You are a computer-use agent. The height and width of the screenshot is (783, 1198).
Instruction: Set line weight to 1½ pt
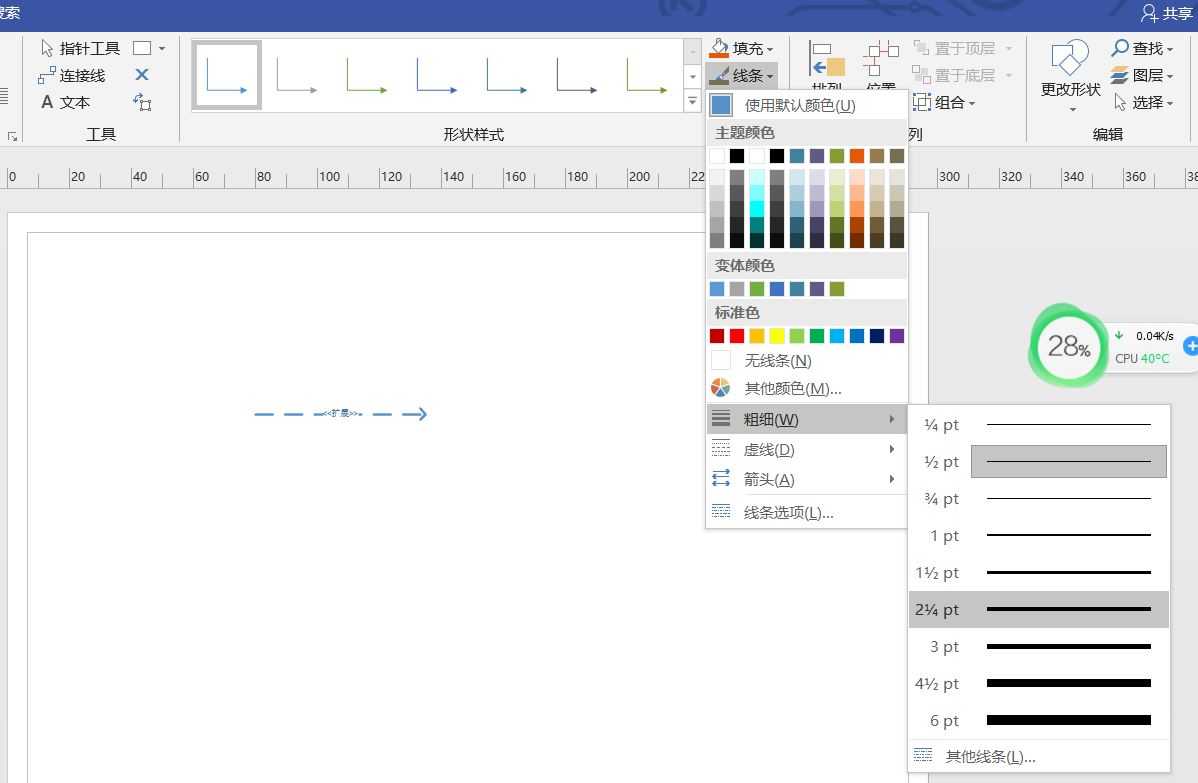pos(1039,572)
